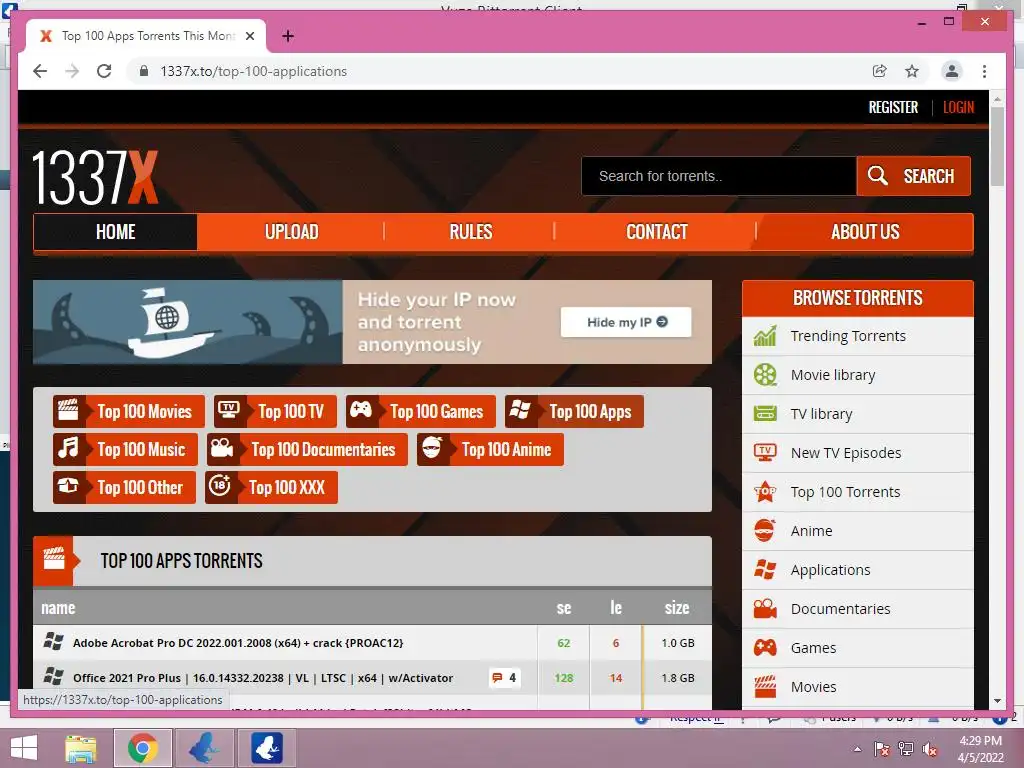
Task: Open Top 100 Documentaries category
Action: pyautogui.click(x=307, y=449)
